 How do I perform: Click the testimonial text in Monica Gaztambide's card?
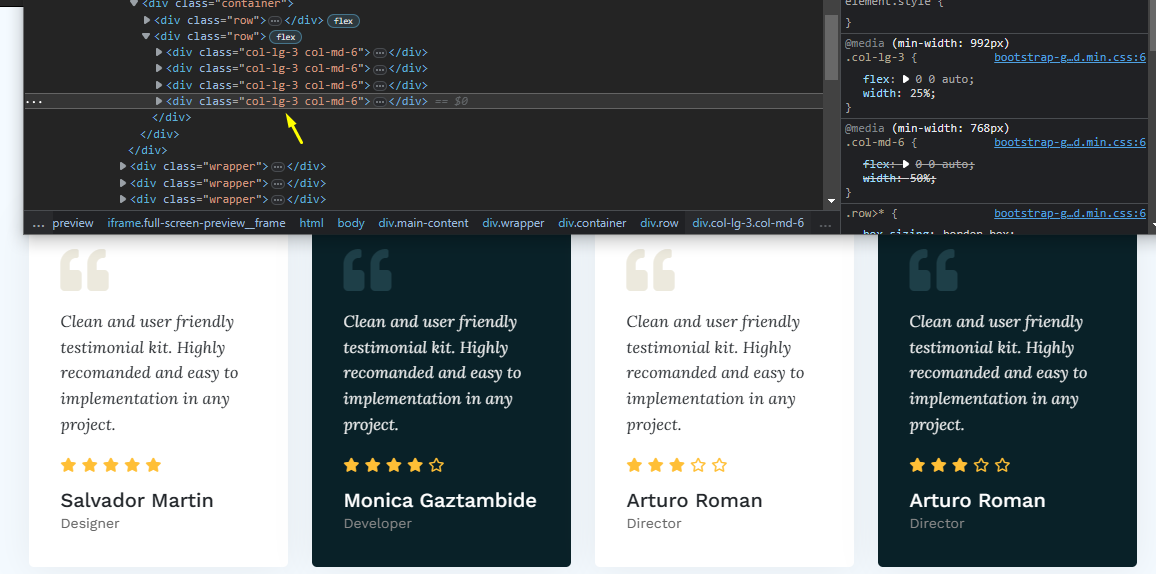pyautogui.click(x=433, y=373)
